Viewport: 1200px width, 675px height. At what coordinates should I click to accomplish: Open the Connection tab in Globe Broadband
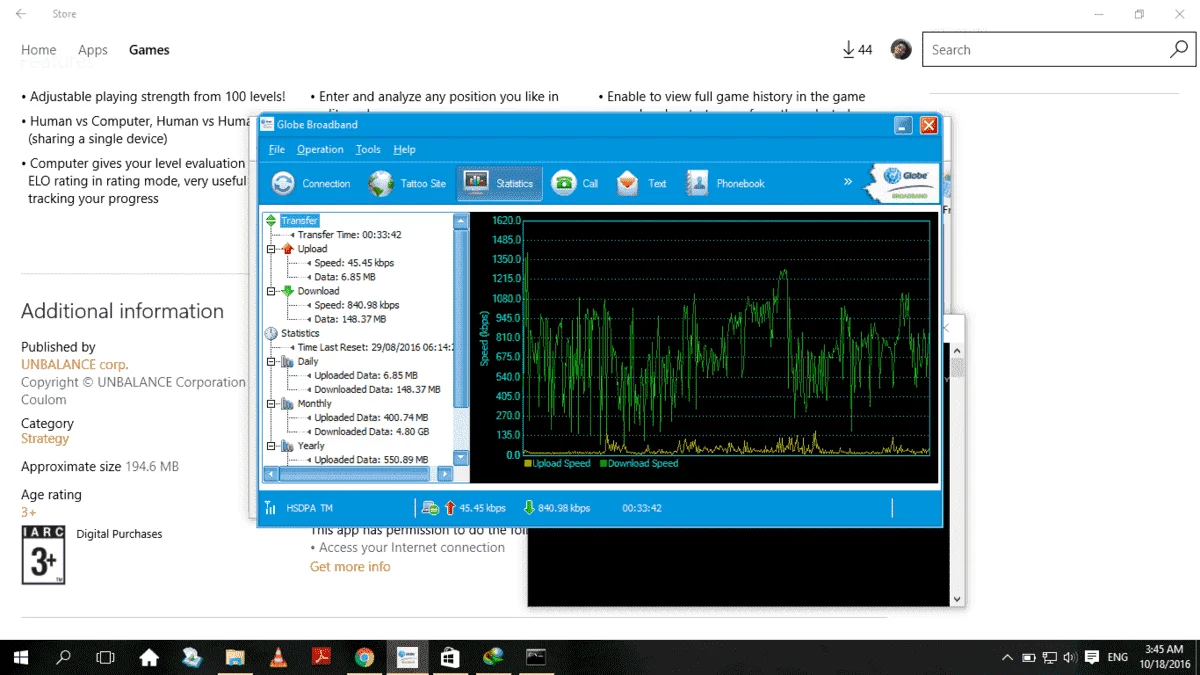(x=311, y=184)
